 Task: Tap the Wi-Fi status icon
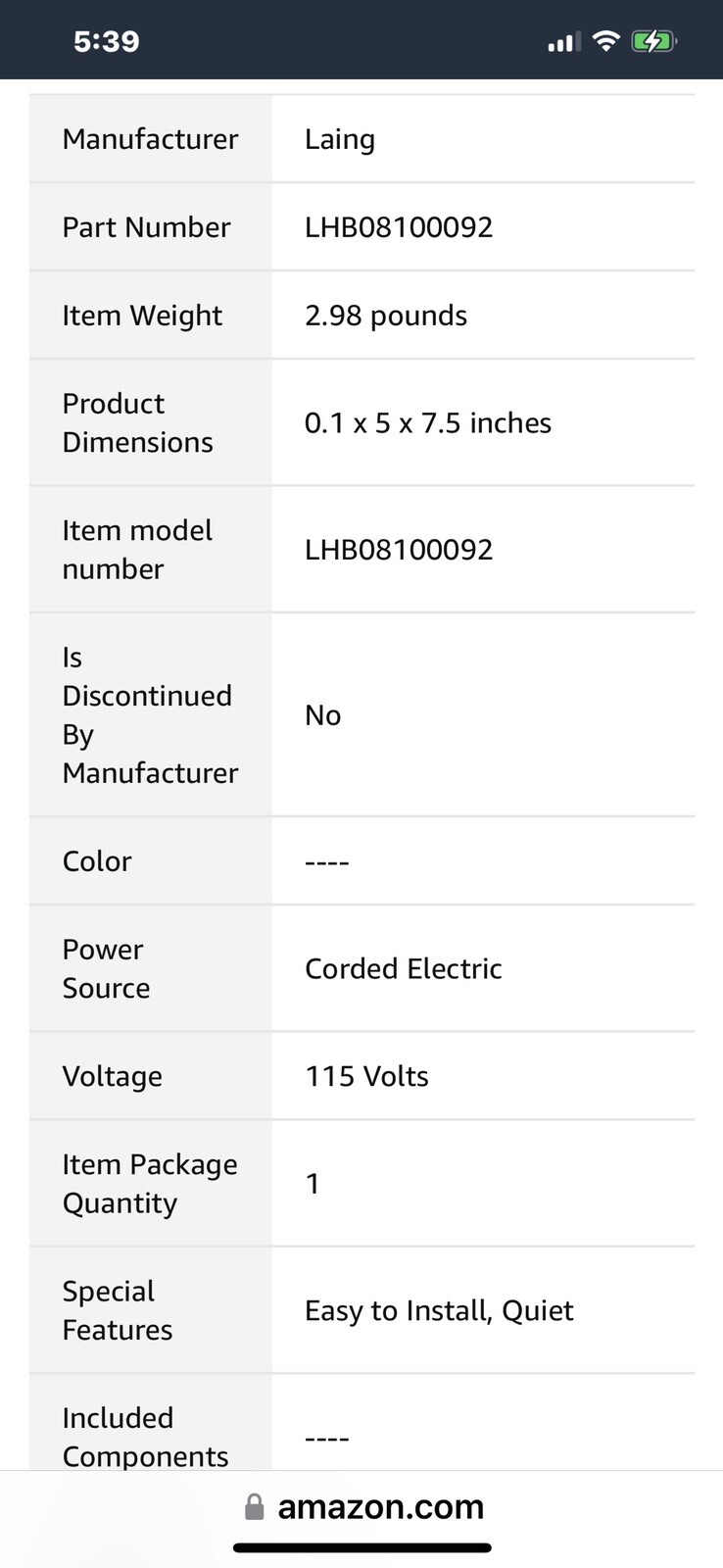606,41
